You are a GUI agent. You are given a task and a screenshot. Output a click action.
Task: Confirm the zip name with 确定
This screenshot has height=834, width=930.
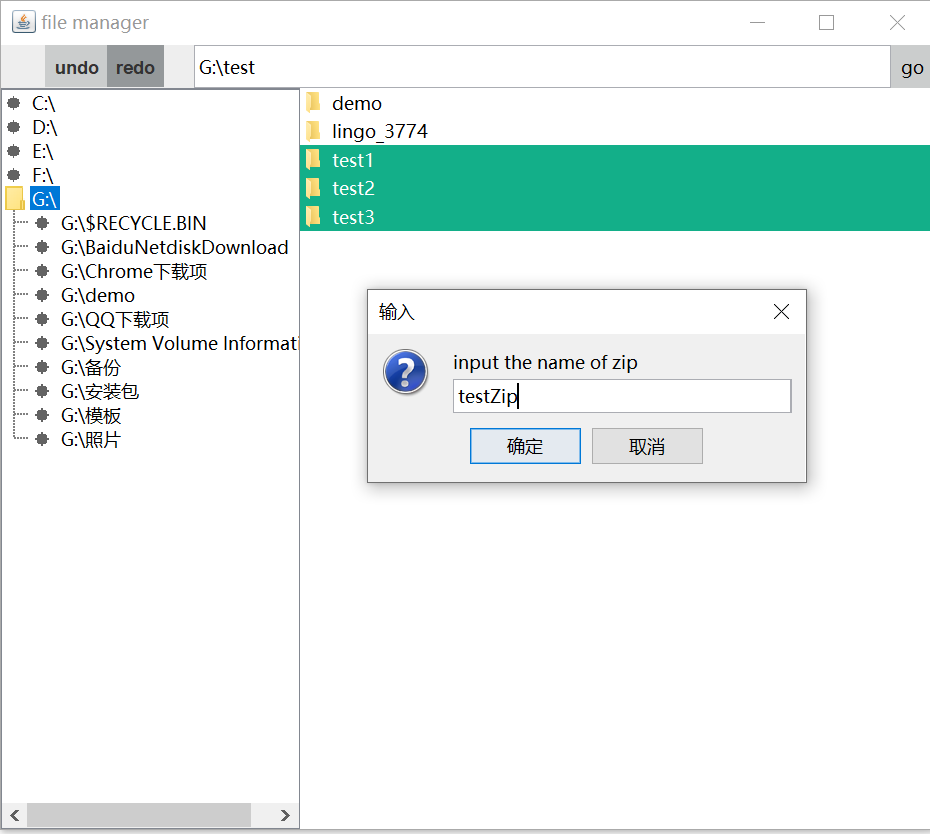point(525,446)
